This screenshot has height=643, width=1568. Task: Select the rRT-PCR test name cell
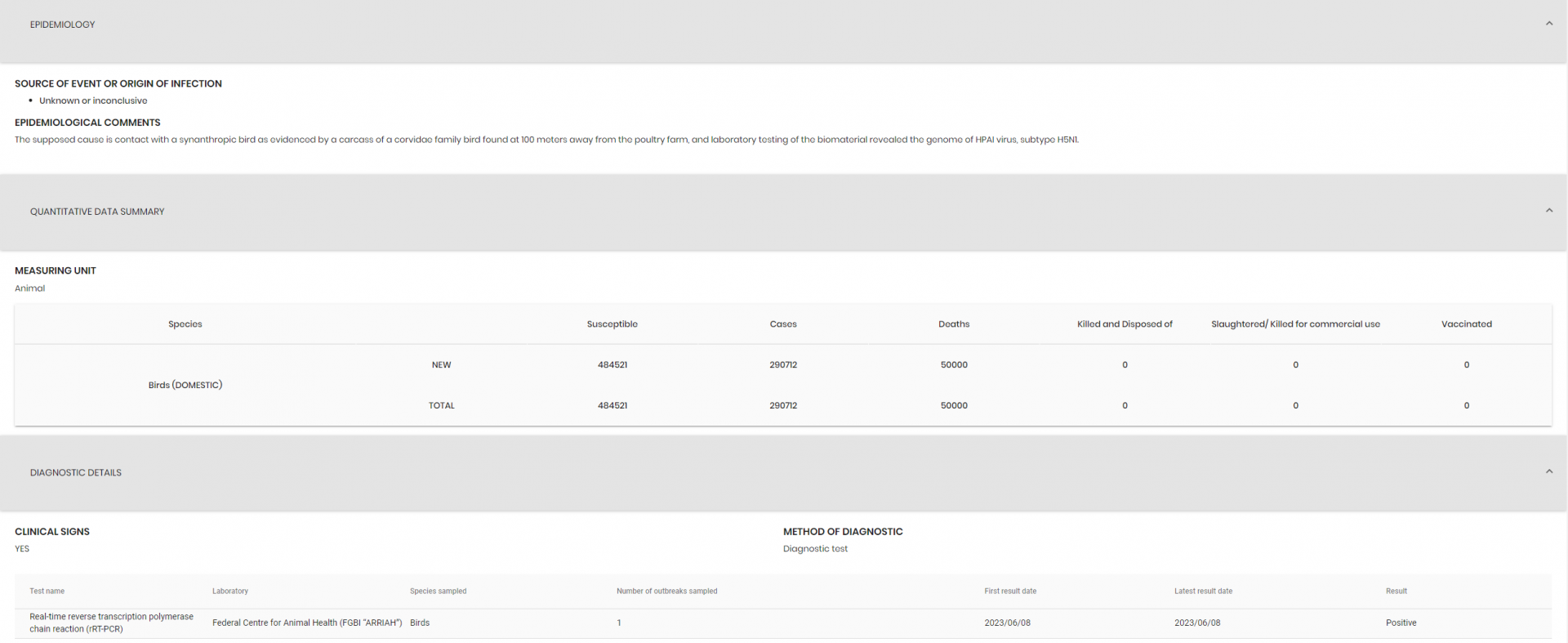click(111, 623)
